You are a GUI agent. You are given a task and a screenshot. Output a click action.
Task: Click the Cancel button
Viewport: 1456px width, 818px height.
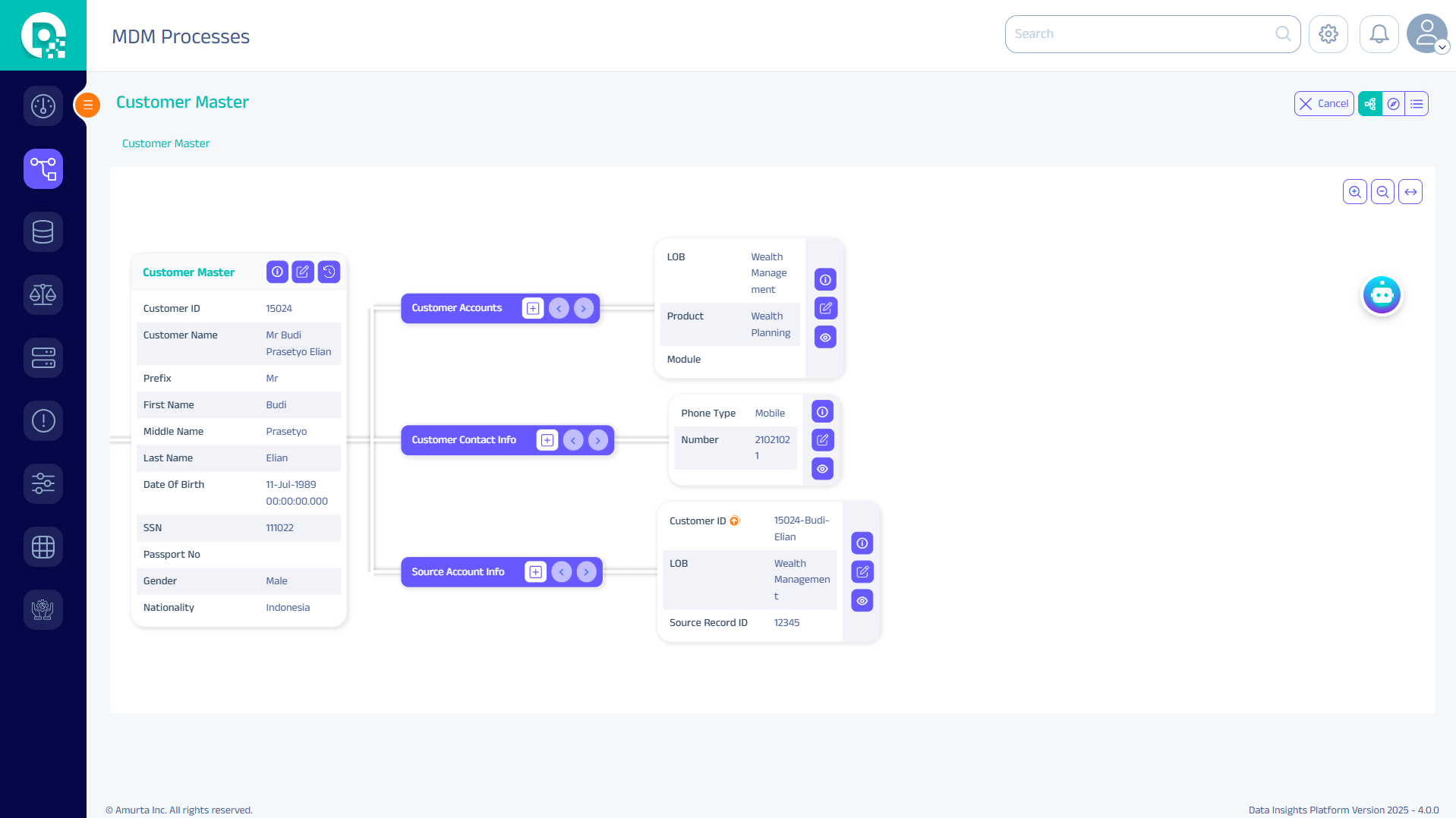click(x=1323, y=104)
